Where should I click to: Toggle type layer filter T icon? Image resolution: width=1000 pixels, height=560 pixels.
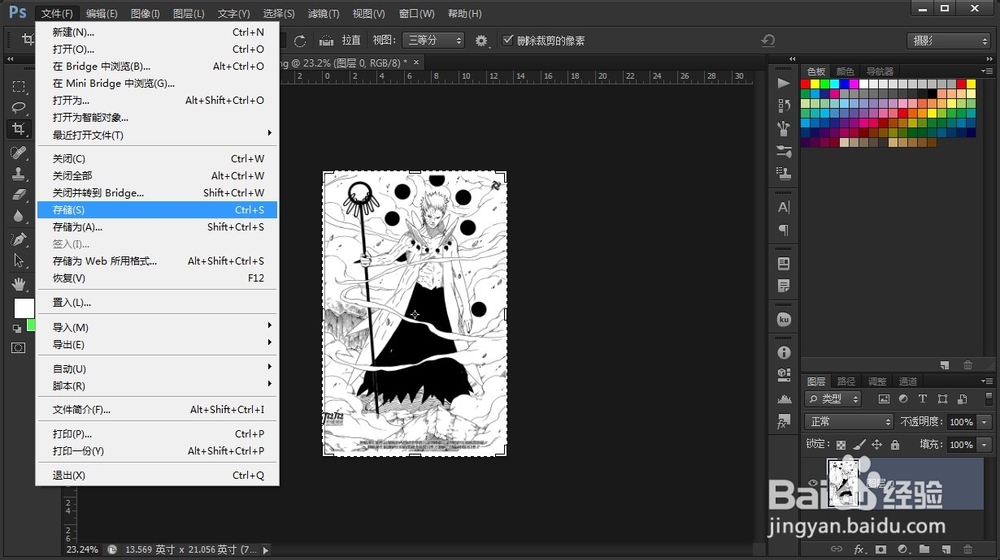click(x=922, y=399)
